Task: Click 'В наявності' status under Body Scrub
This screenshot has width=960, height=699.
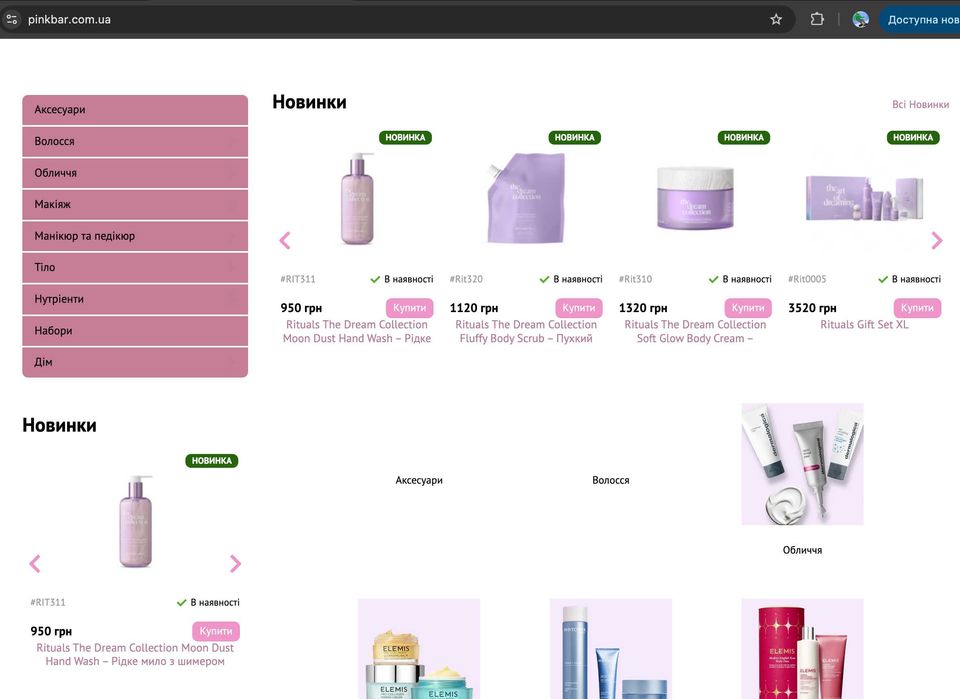Action: click(571, 279)
